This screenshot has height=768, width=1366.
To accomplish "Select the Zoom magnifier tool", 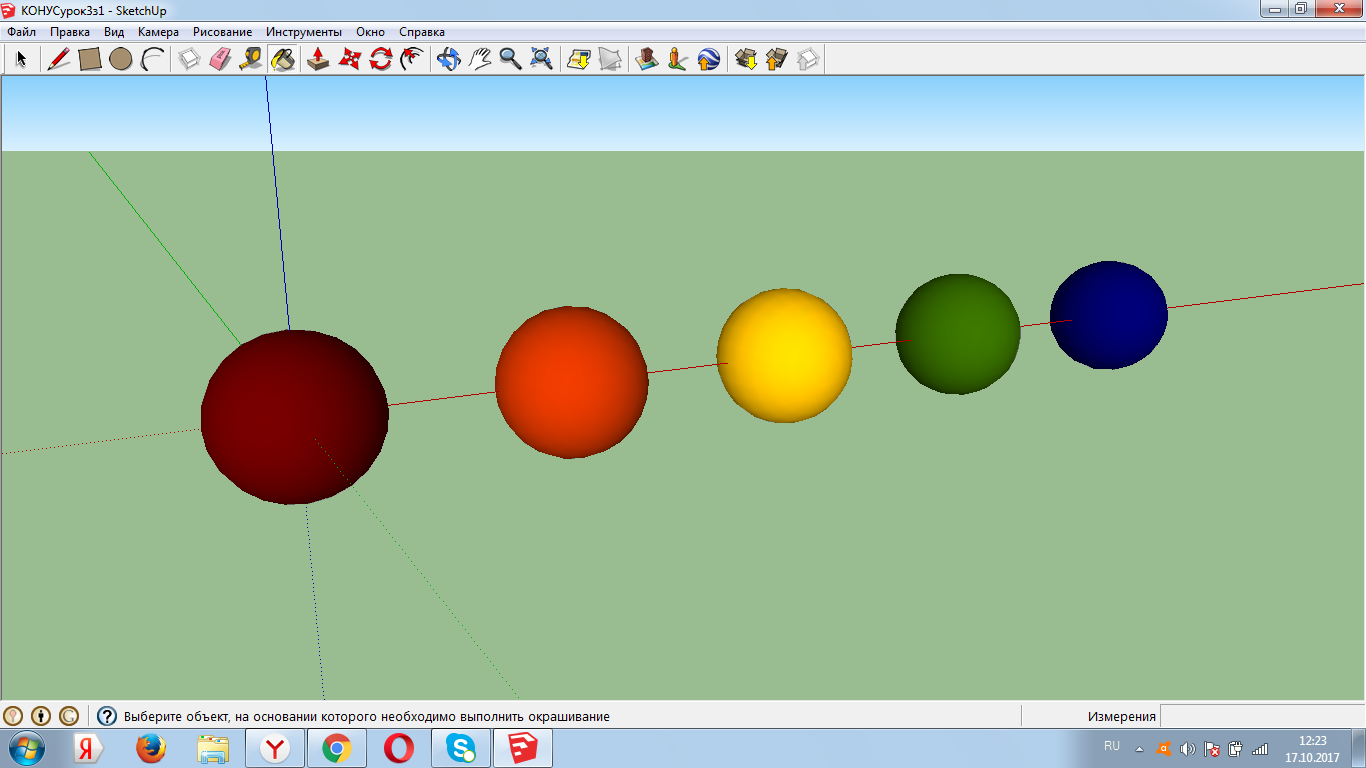I will coord(511,59).
